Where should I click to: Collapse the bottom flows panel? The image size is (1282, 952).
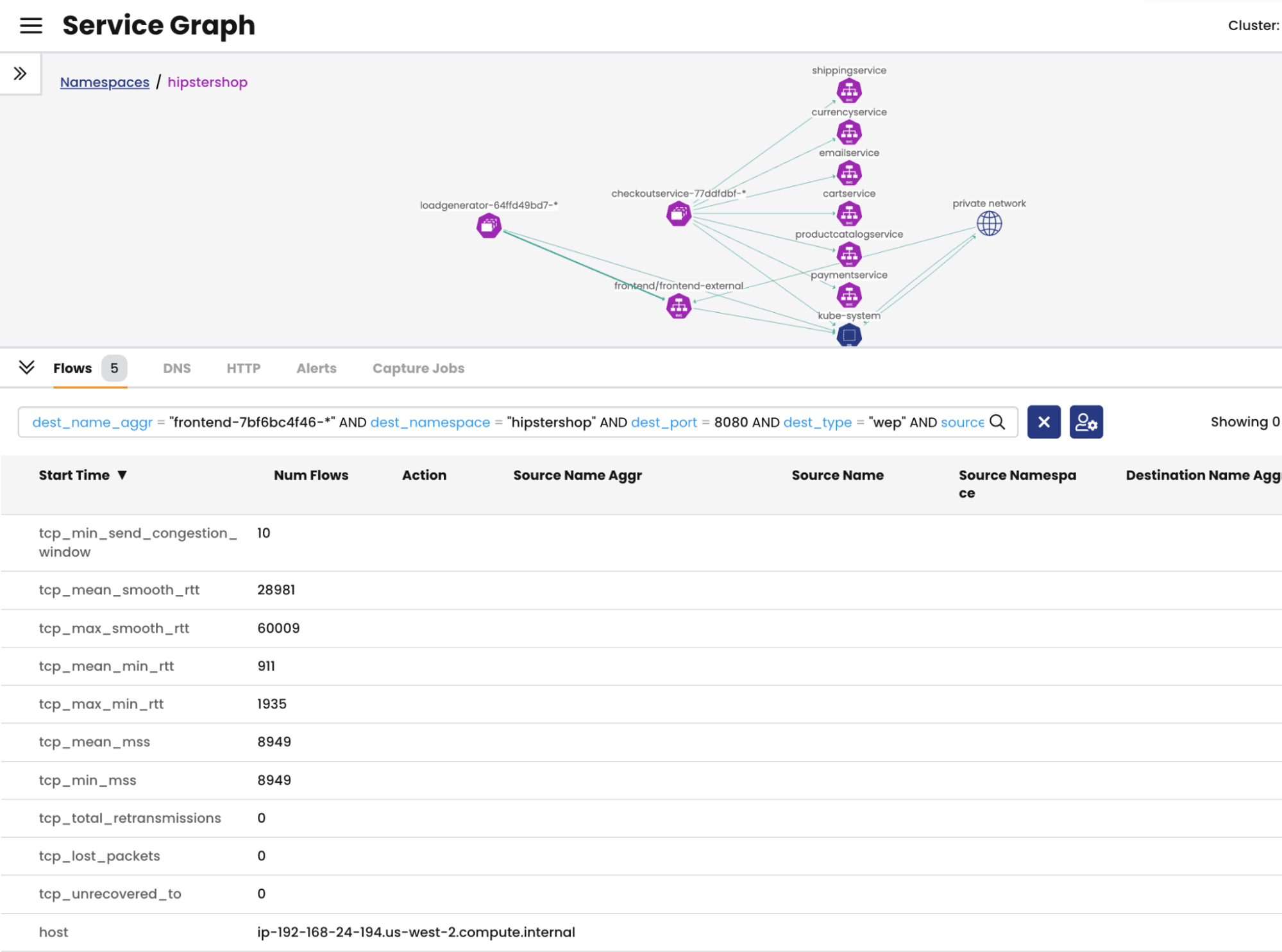tap(26, 367)
